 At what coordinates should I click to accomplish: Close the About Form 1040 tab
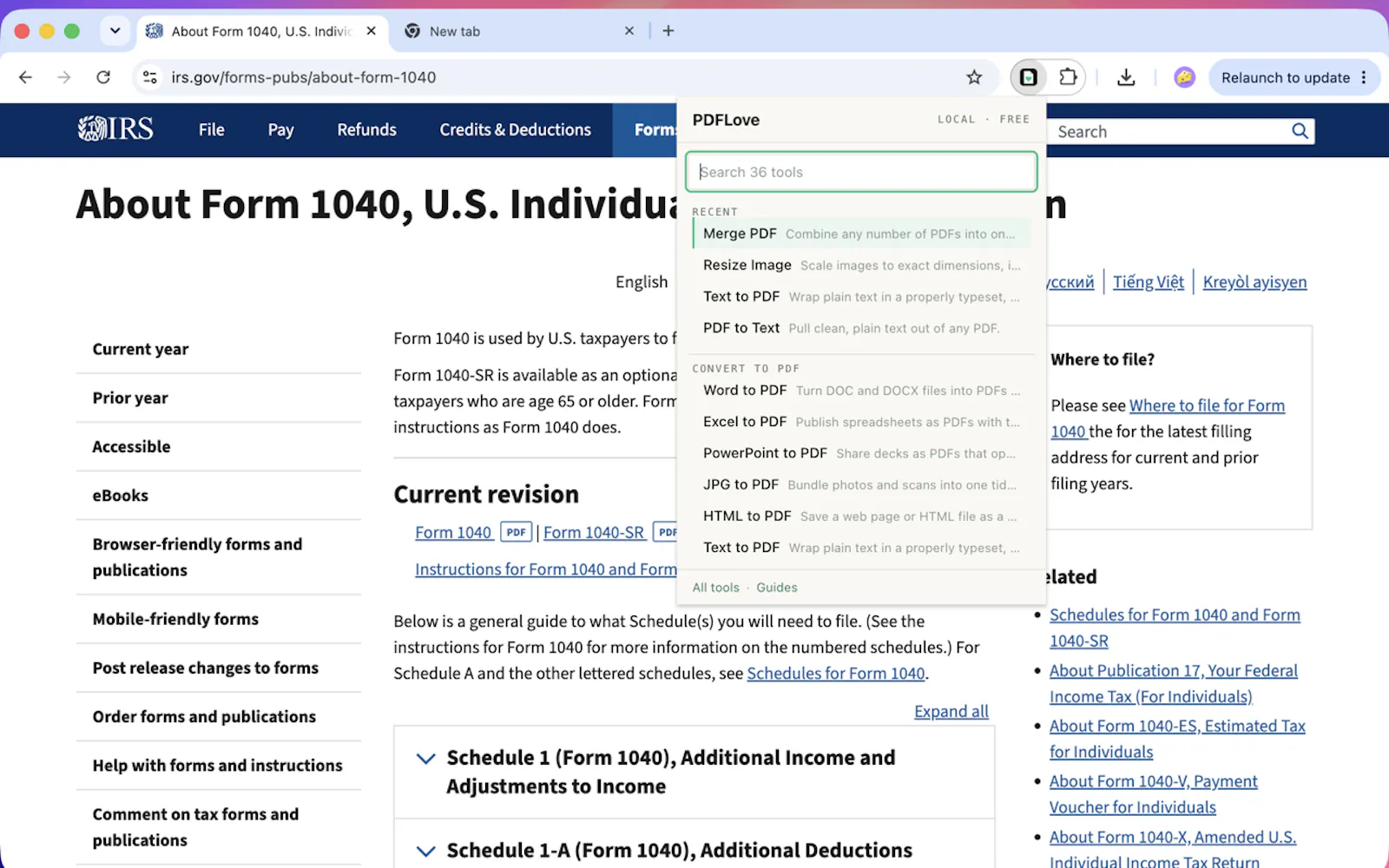point(372,30)
